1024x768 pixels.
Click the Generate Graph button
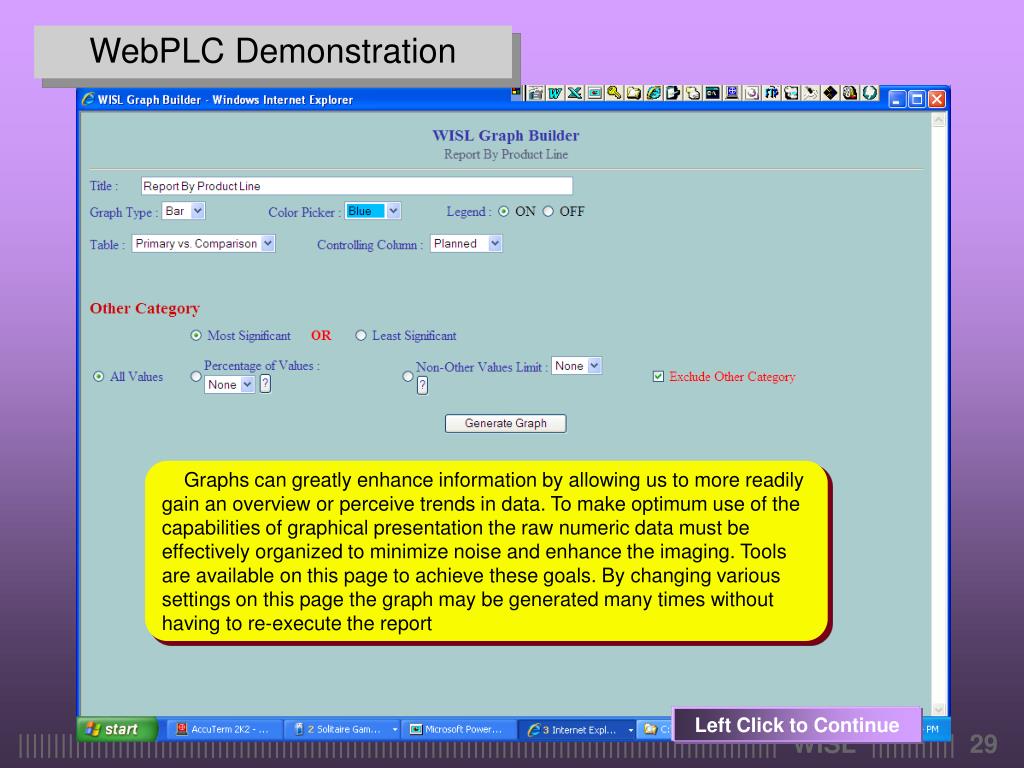tap(505, 423)
